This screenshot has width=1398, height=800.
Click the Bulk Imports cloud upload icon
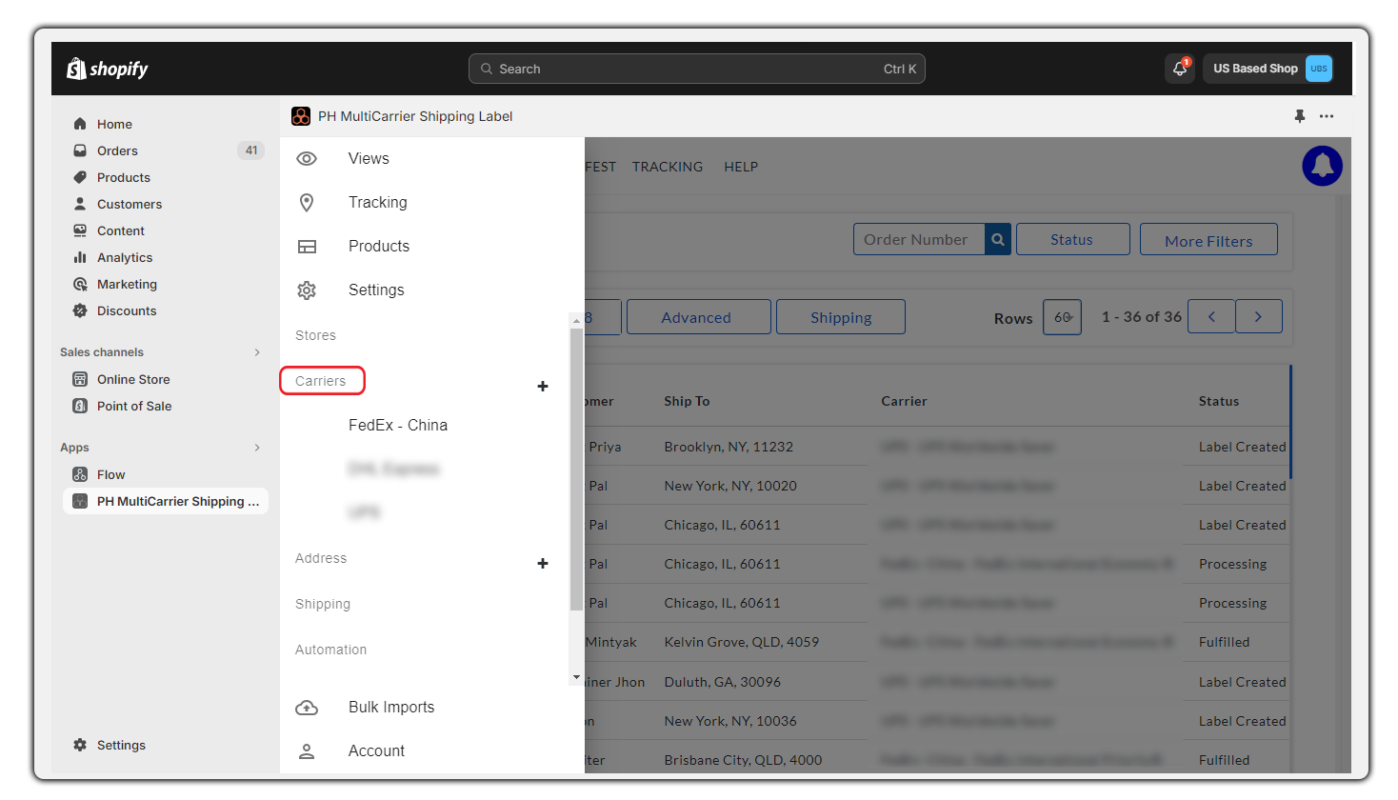pyautogui.click(x=307, y=707)
